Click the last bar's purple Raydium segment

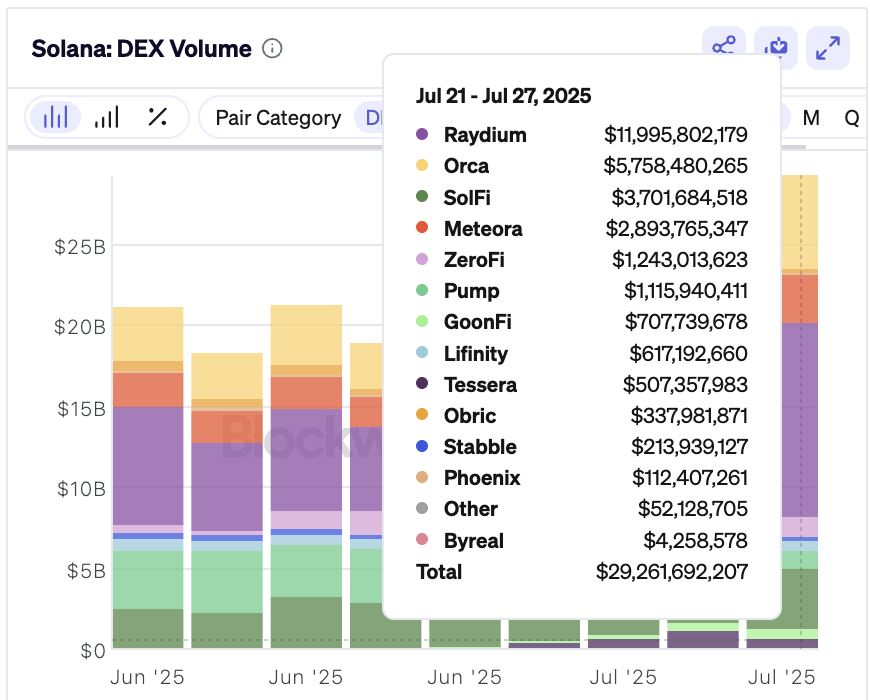pos(800,420)
